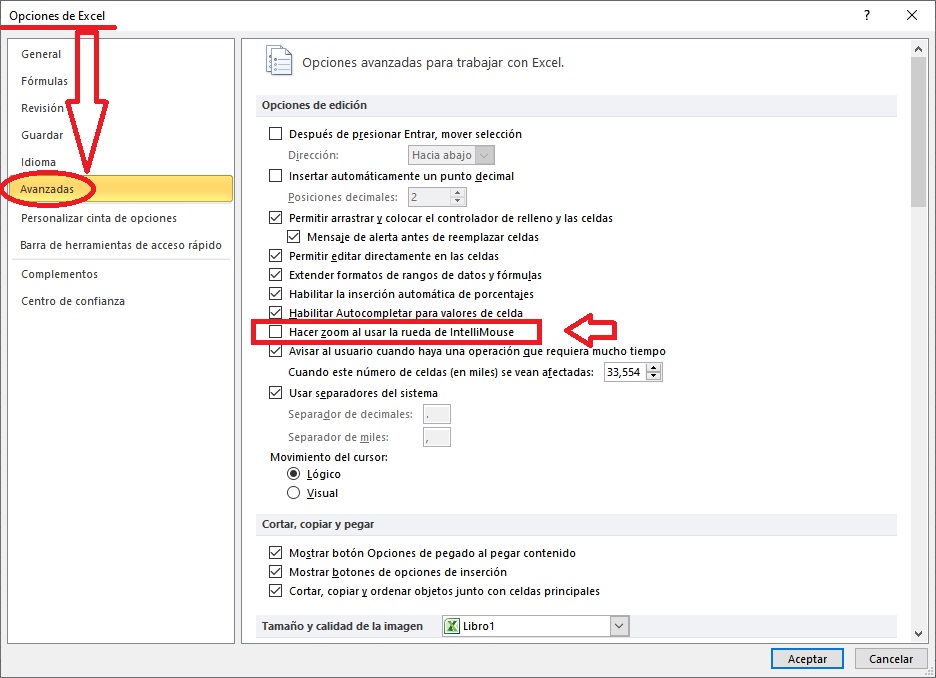Viewport: 936px width, 678px height.
Task: Enable 'Hacer zoom al usar la rueda de IntelliMouse'
Action: click(x=276, y=331)
